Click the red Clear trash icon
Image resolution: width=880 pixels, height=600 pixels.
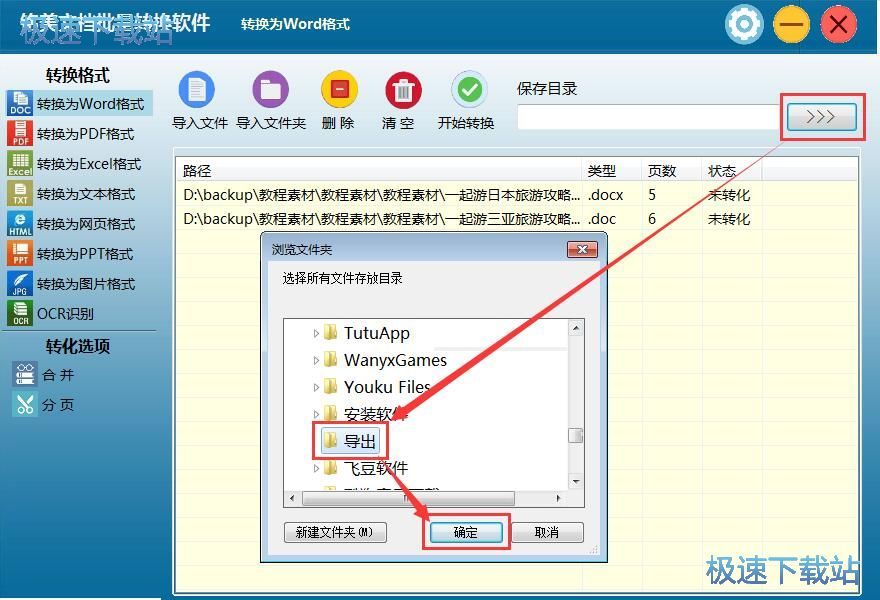pyautogui.click(x=403, y=90)
